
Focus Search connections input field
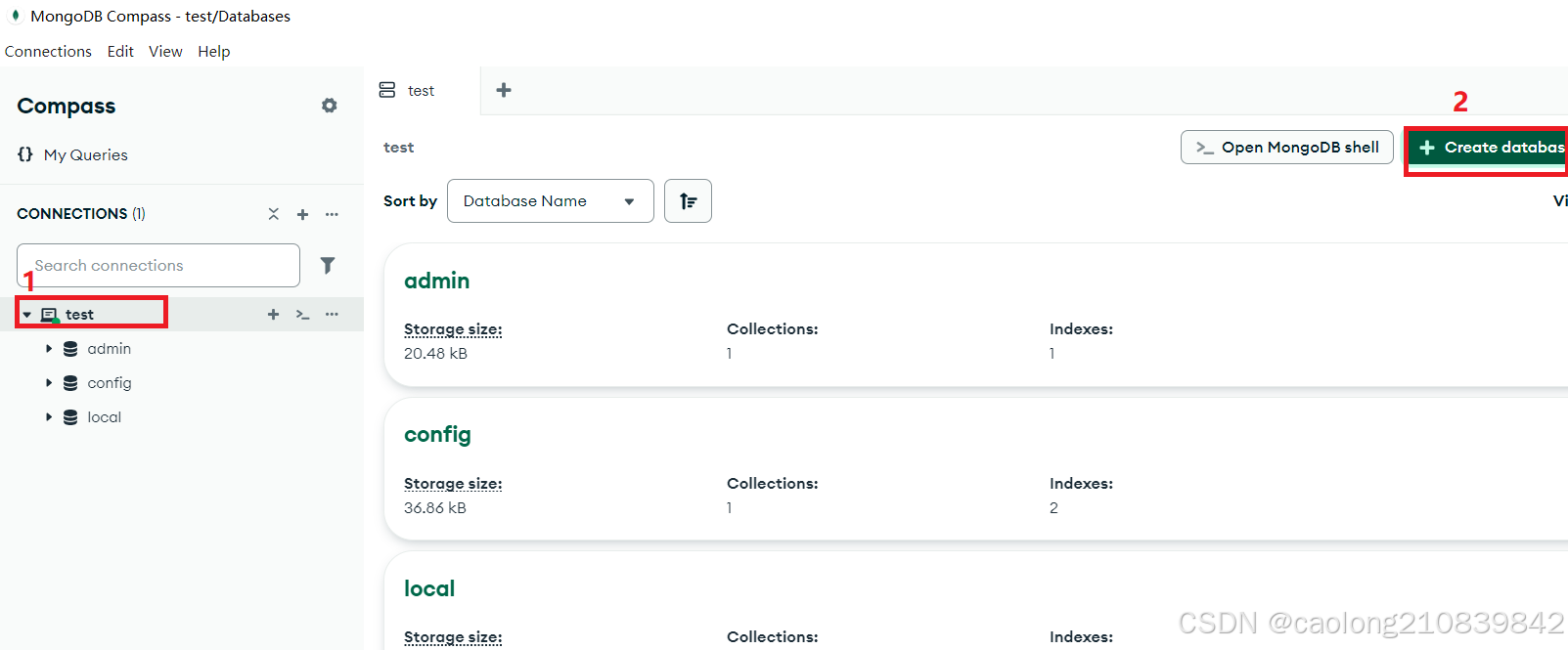point(158,265)
